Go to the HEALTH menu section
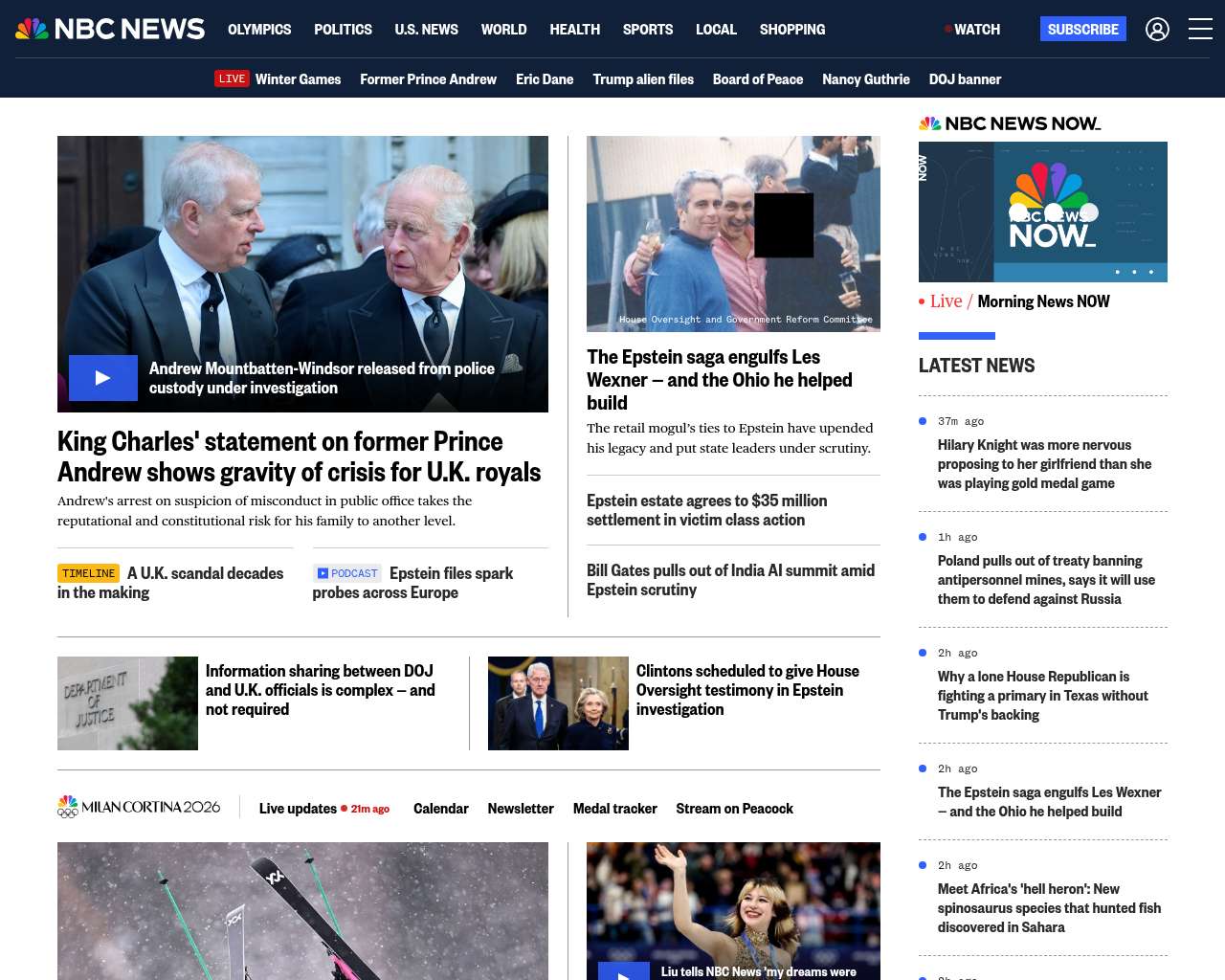This screenshot has height=980, width=1225. point(574,30)
